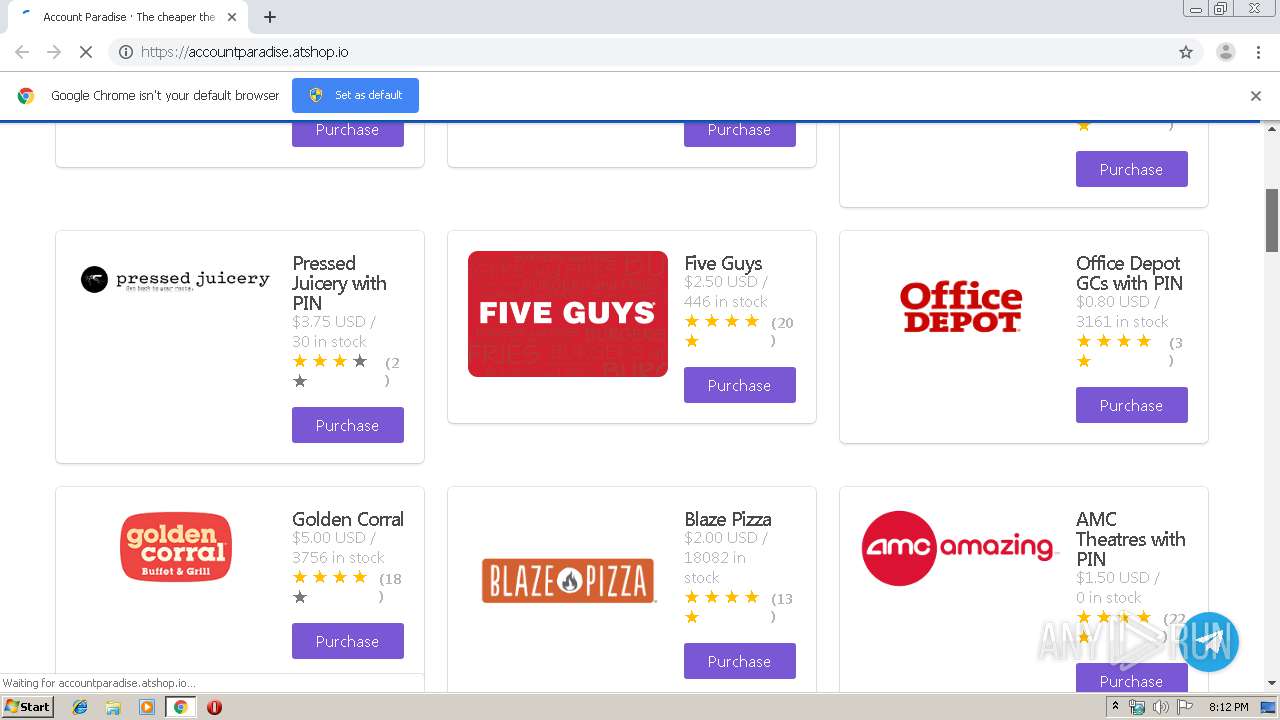Viewport: 1280px width, 720px height.
Task: Click the Pressed Juicery "$3.75 USD / 30 in stock" text
Action: click(334, 331)
